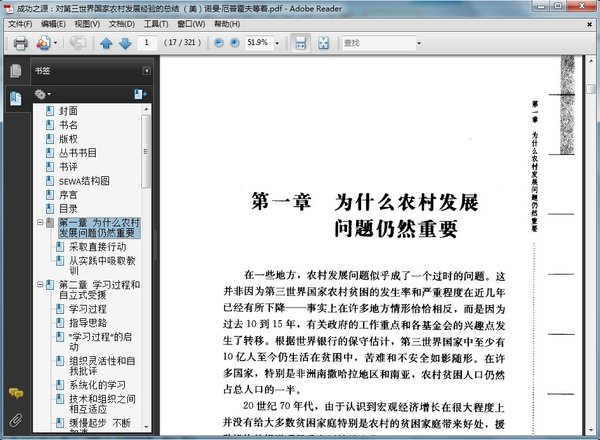Toggle the Bookmarks panel icon
Image resolution: width=600 pixels, height=440 pixels.
point(16,99)
